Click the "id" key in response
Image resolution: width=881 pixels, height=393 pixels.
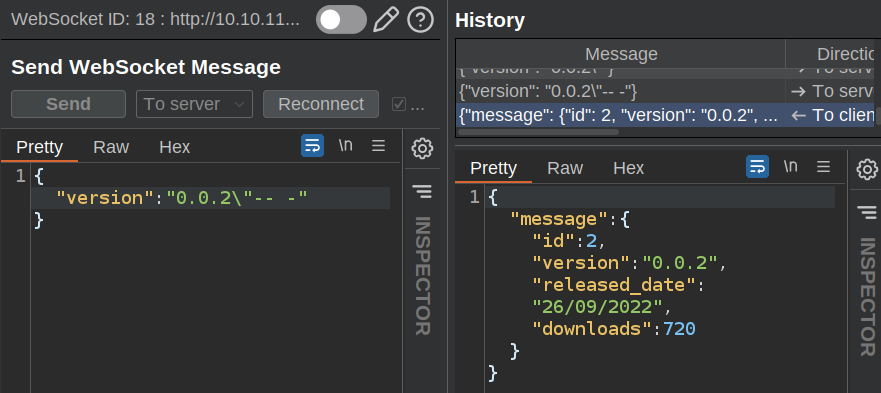553,241
